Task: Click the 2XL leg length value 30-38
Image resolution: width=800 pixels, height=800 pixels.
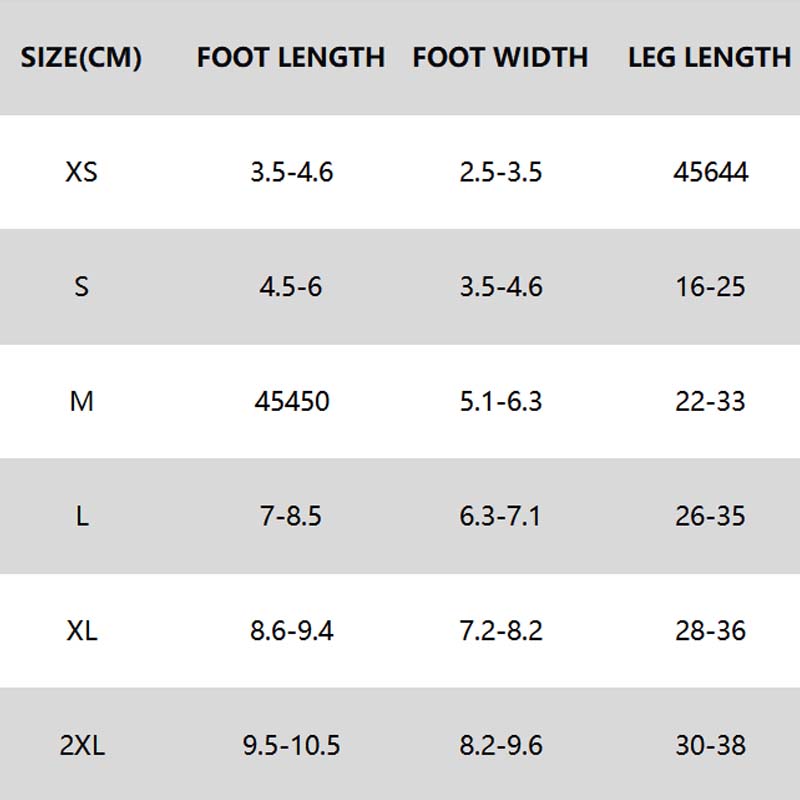Action: [x=710, y=746]
